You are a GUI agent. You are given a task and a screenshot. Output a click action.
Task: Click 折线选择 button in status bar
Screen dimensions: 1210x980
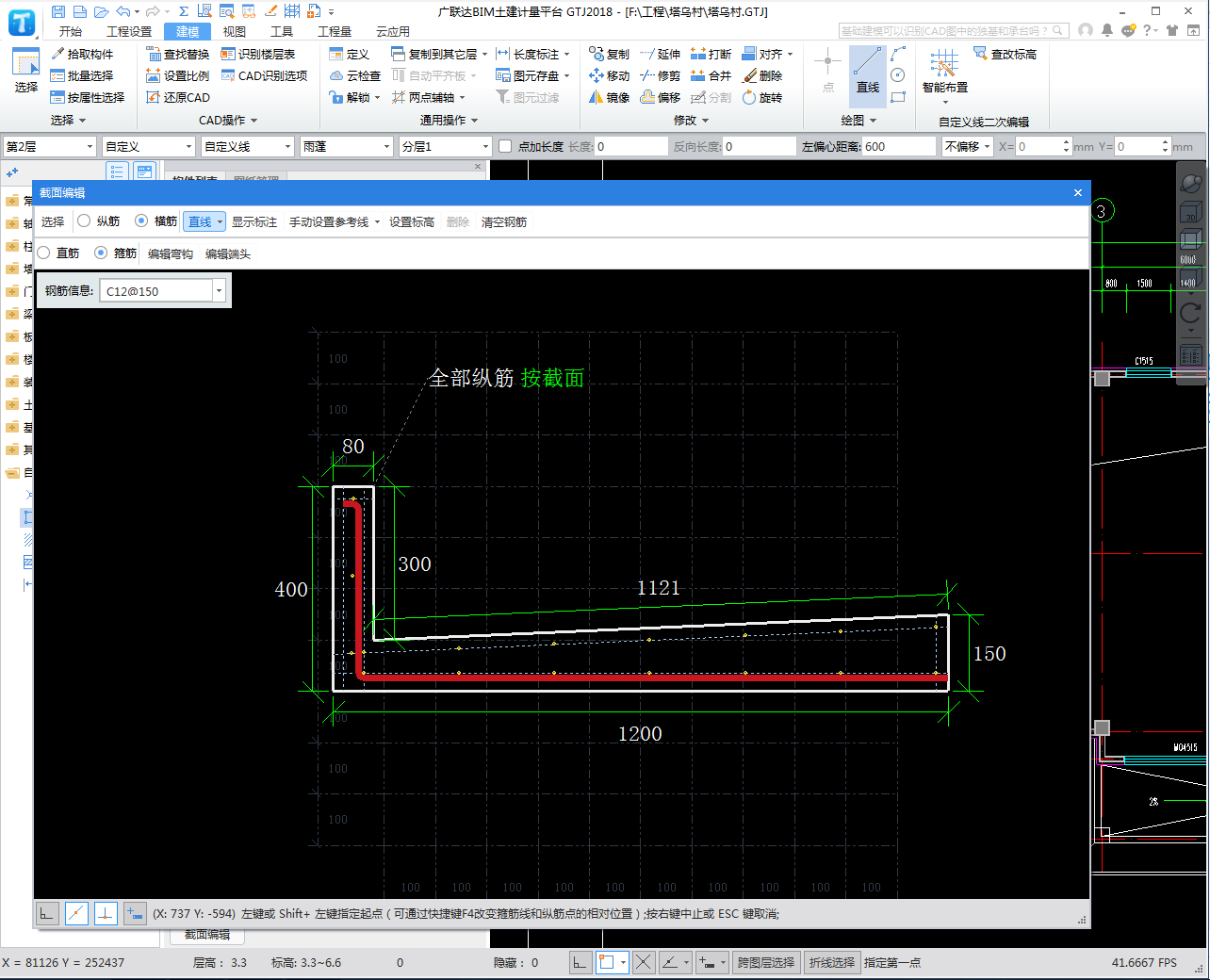pyautogui.click(x=832, y=962)
